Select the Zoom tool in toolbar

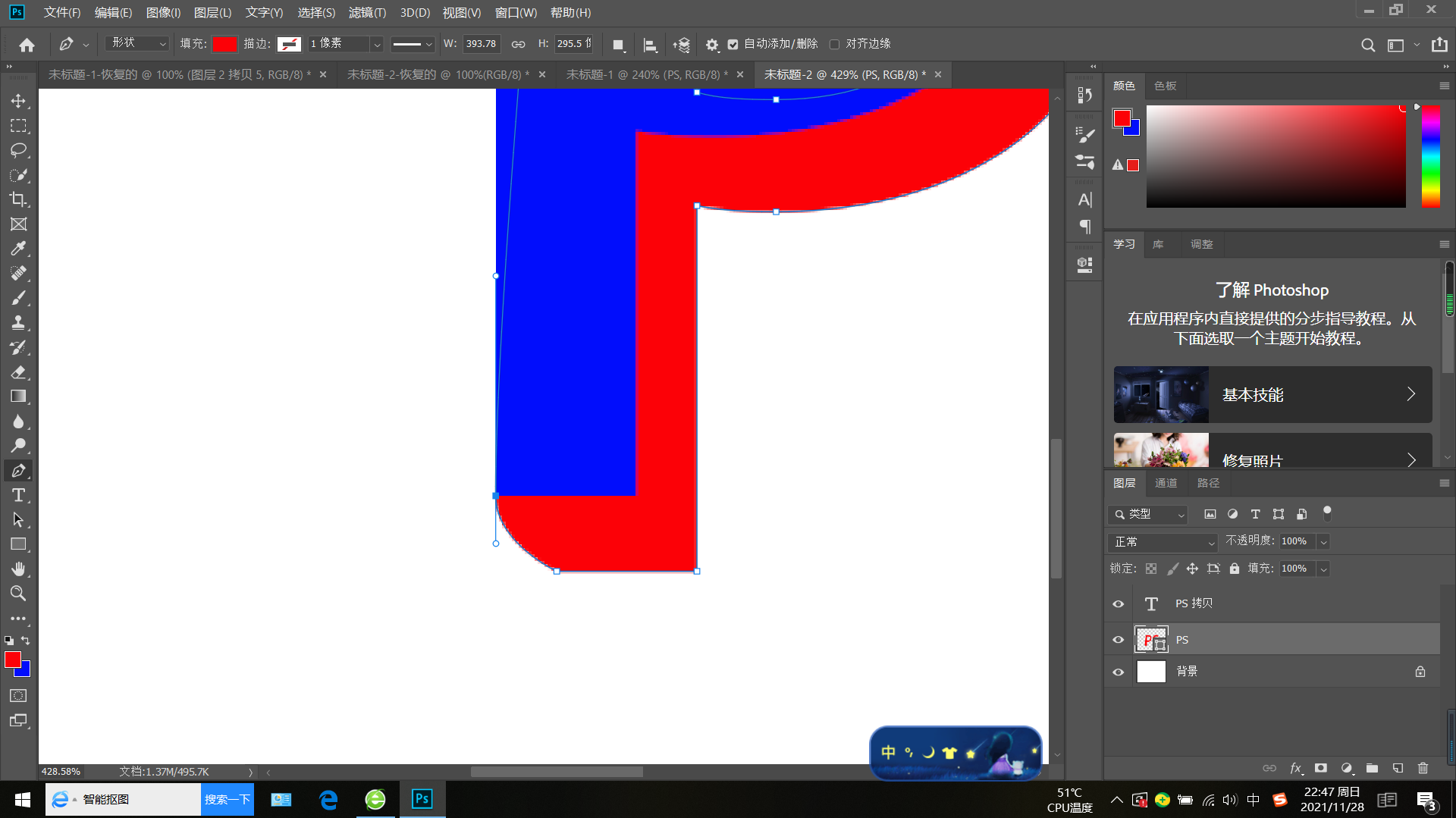(x=18, y=593)
